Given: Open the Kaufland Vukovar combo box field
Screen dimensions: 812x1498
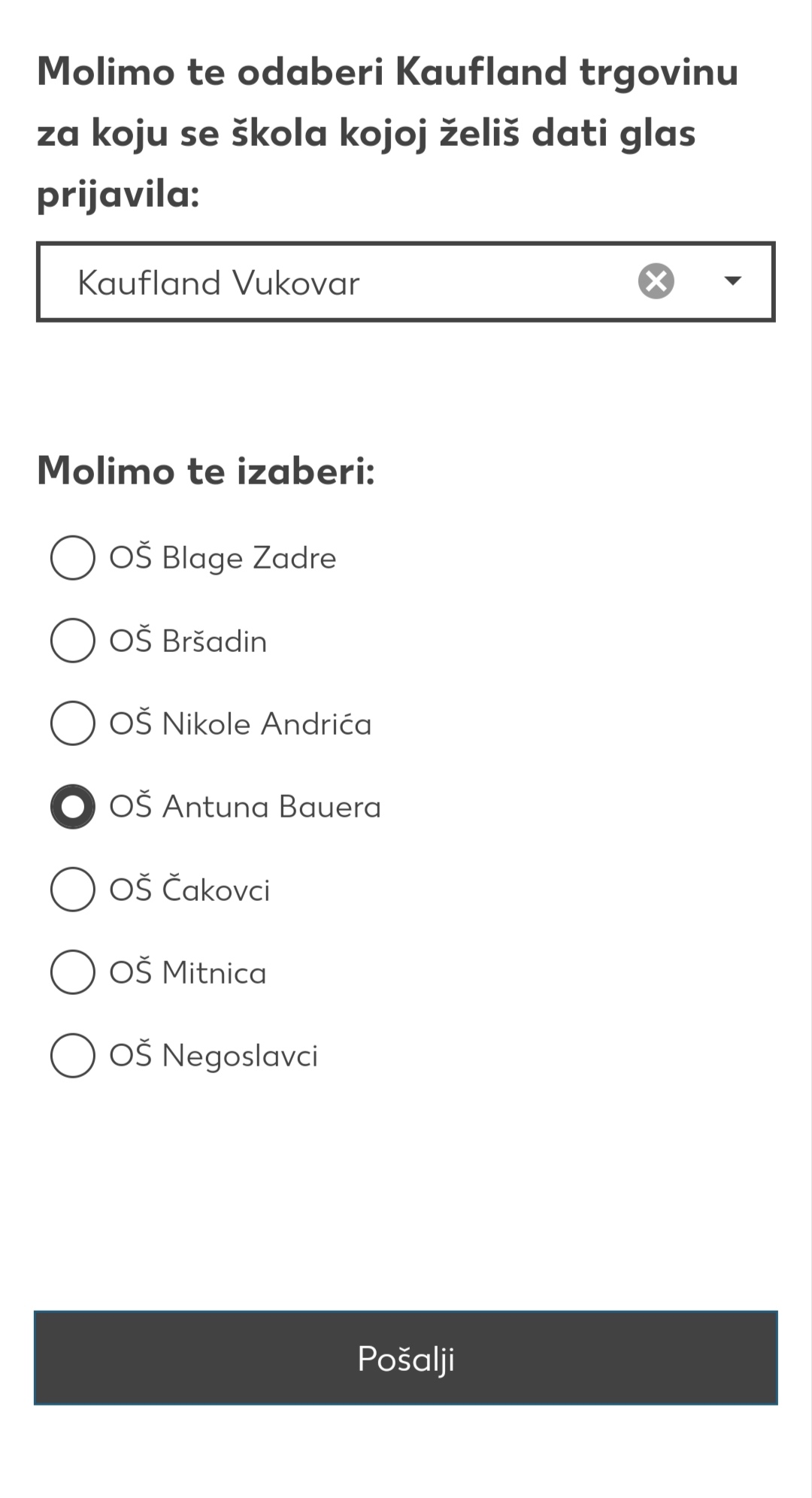Looking at the screenshot, I should [405, 281].
